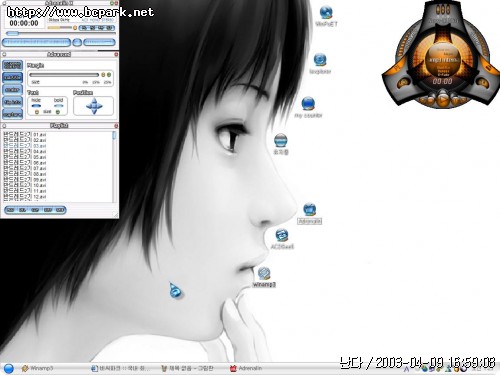Viewport: 500px width, 375px height.
Task: Click the ADD button in the Playlist panel
Action: tap(10, 210)
